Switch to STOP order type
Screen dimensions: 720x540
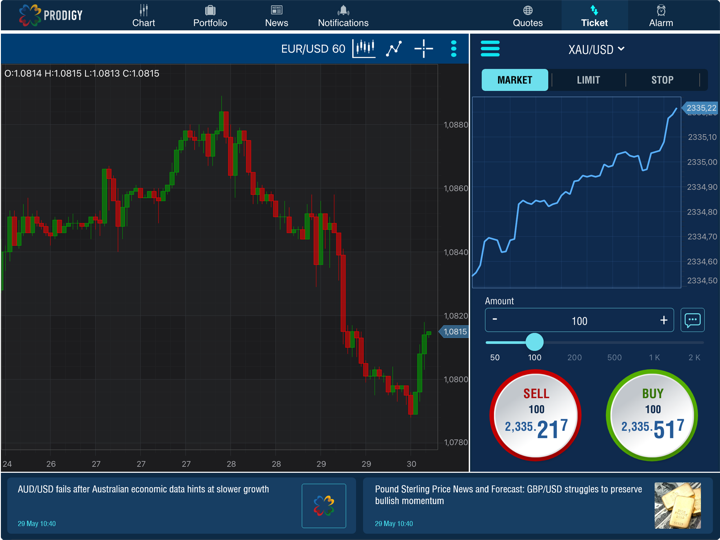(662, 80)
